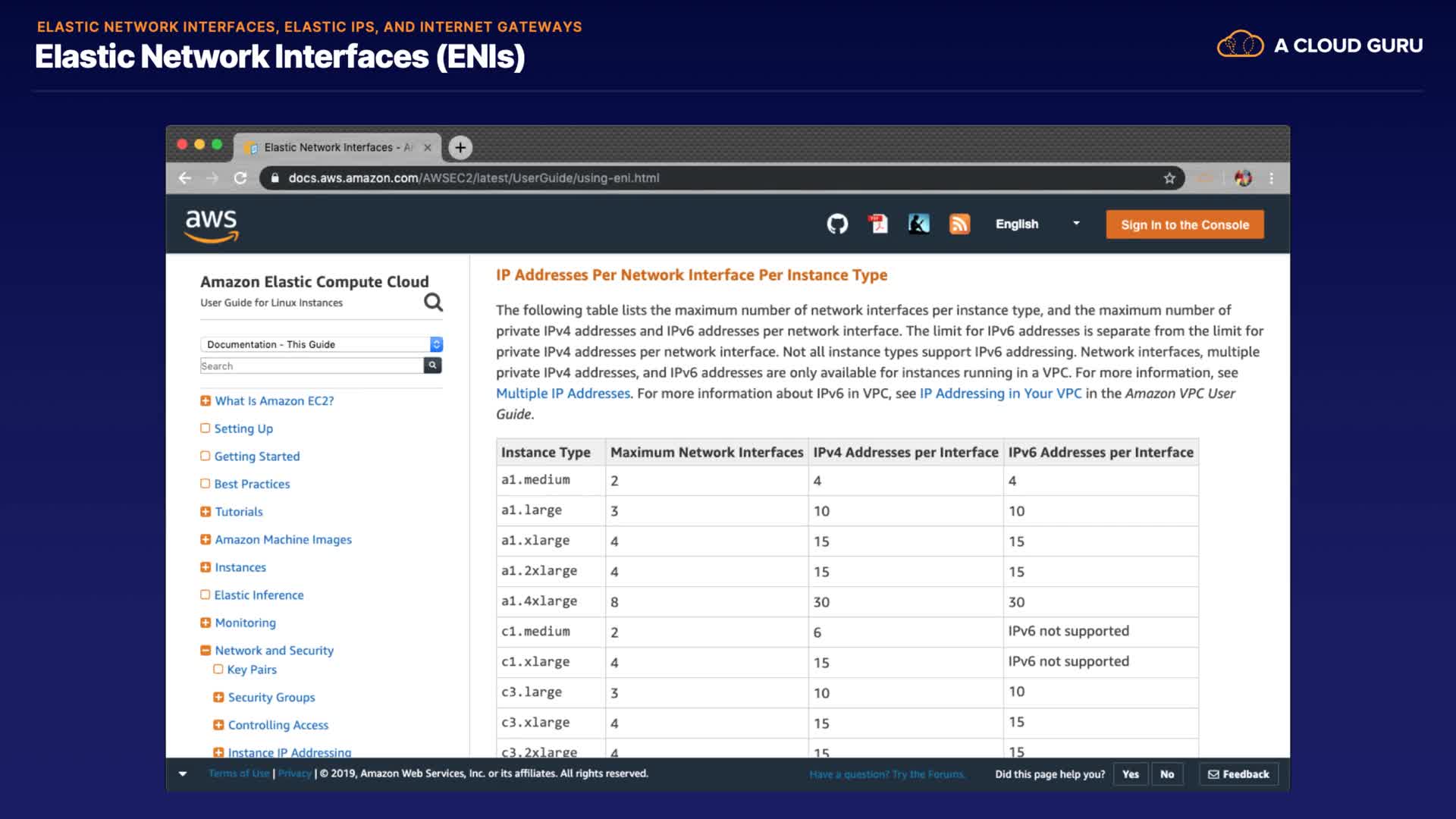The height and width of the screenshot is (819, 1456).
Task: Collapse the Network and Security section
Action: tap(206, 651)
